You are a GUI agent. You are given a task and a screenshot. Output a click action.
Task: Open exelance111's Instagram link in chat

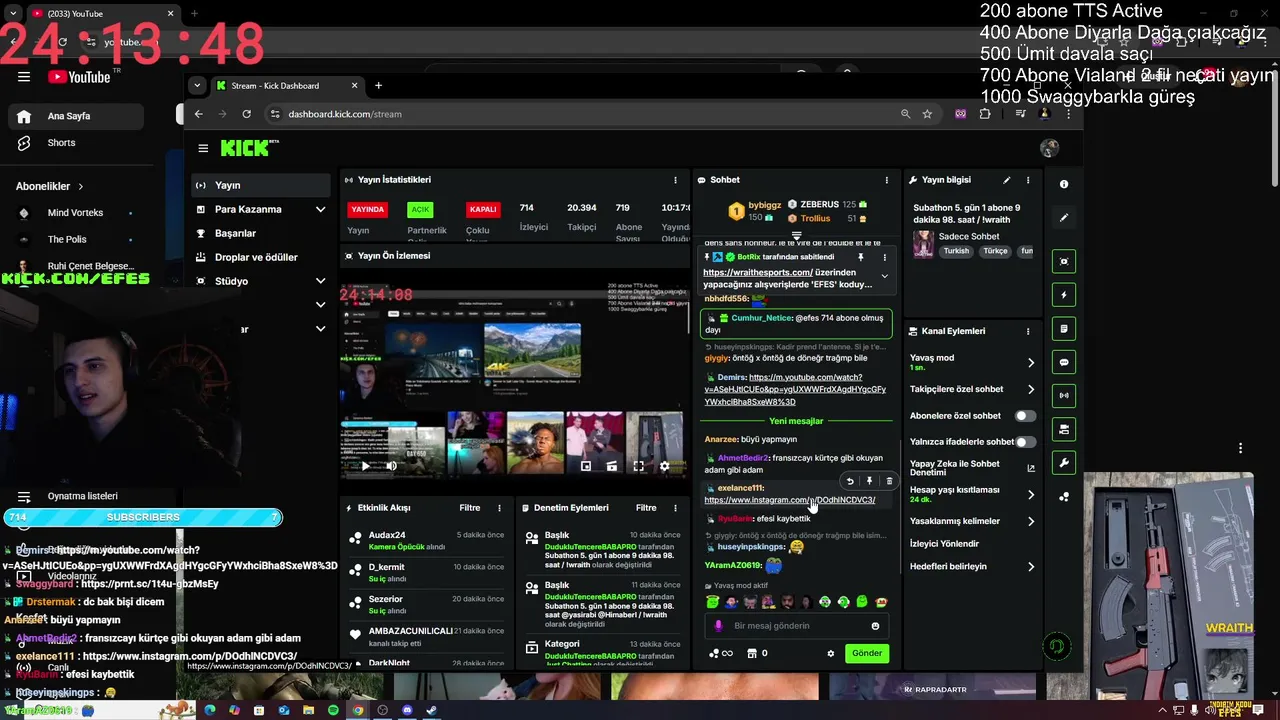pos(789,500)
